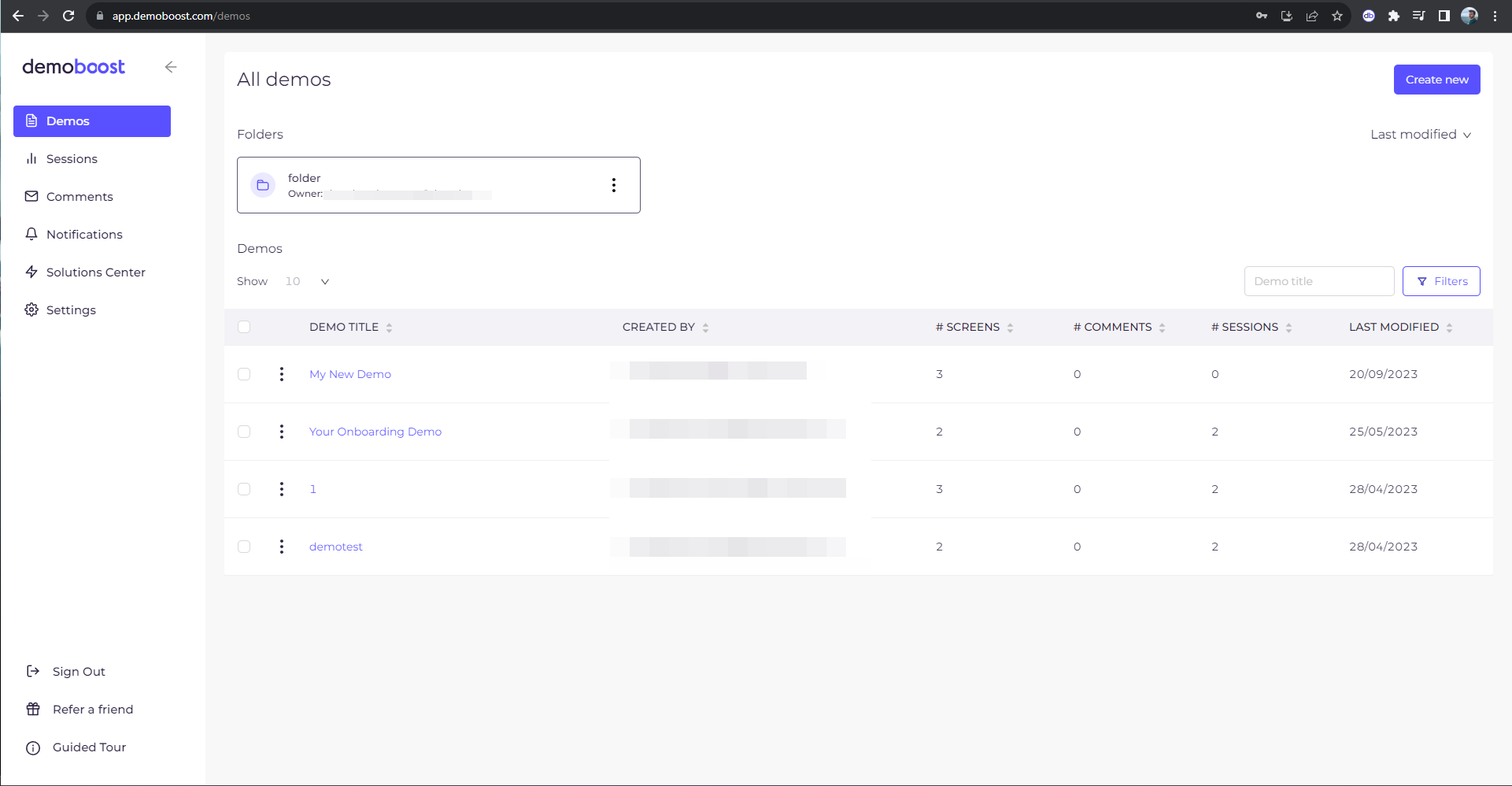The image size is (1512, 786).
Task: Open Guided Tour via the info icon
Action: [32, 747]
